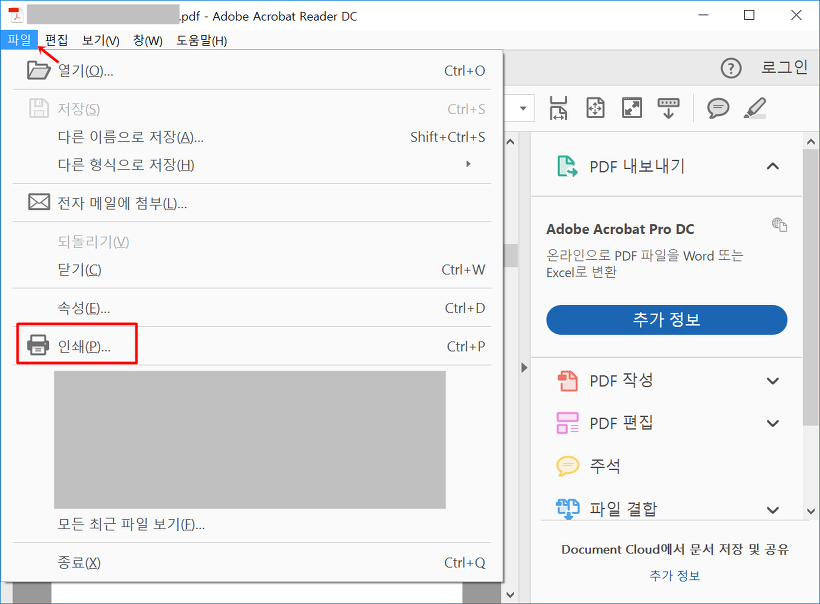
Task: Click the 파일 결합 label
Action: click(x=623, y=509)
